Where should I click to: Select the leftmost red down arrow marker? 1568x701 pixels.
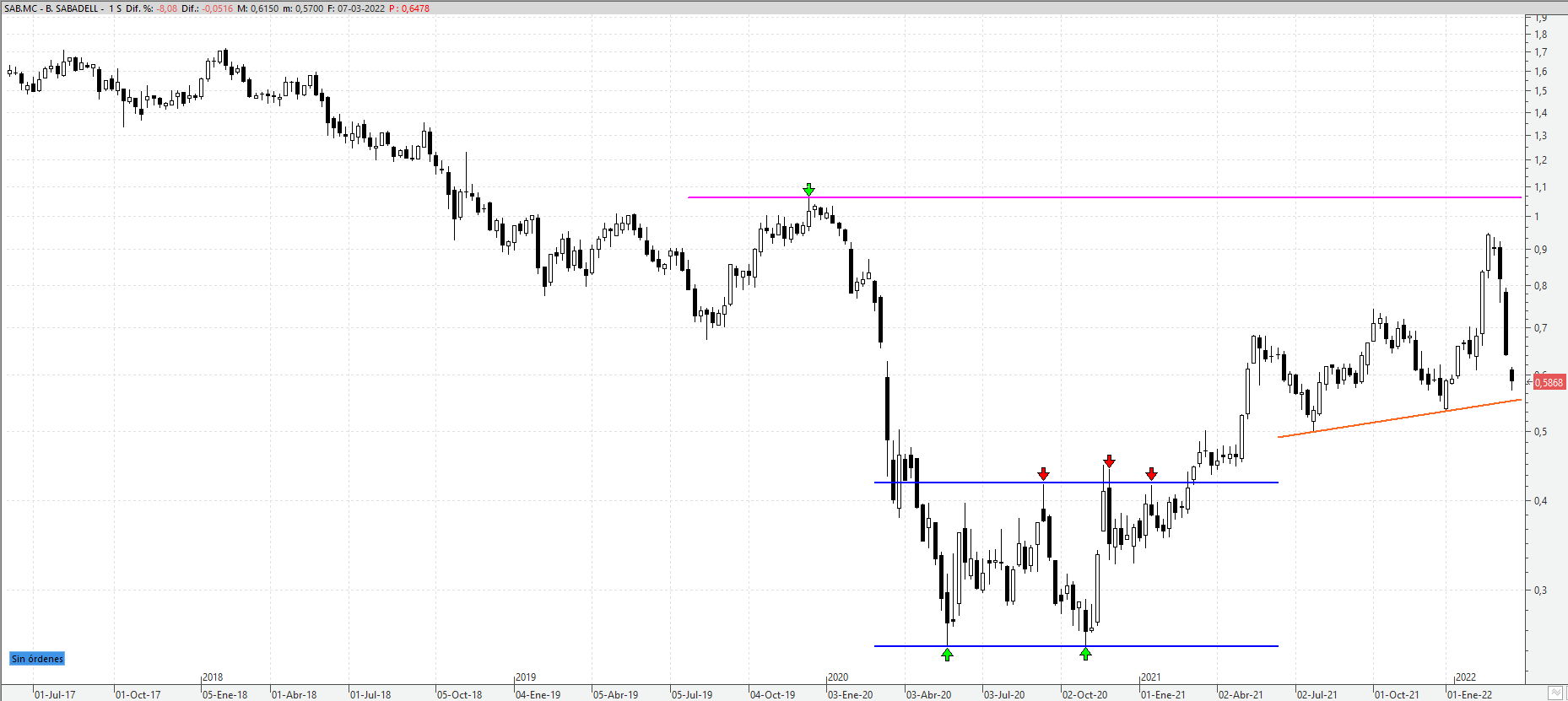[x=1044, y=474]
